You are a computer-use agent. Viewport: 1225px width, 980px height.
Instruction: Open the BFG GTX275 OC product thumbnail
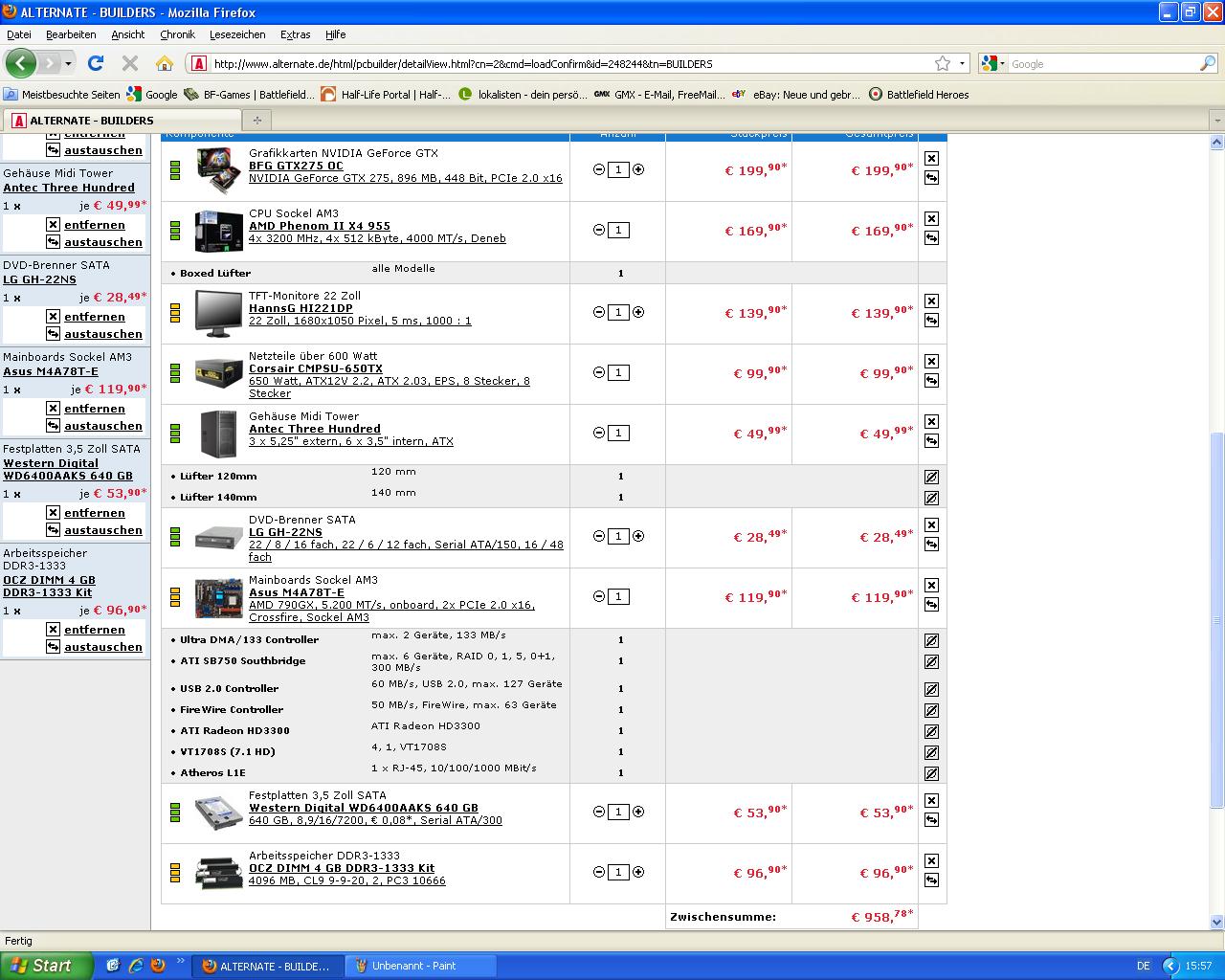[218, 169]
